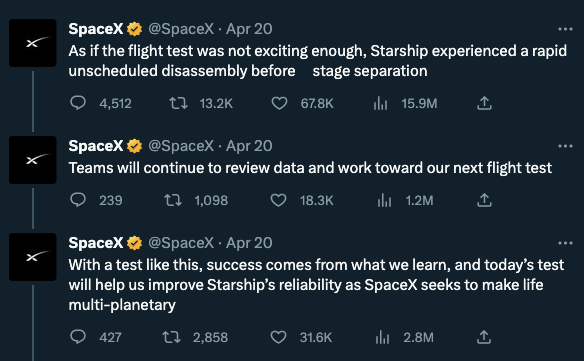View analytics showing 15.9M views
Image resolution: width=584 pixels, height=361 pixels.
380,103
